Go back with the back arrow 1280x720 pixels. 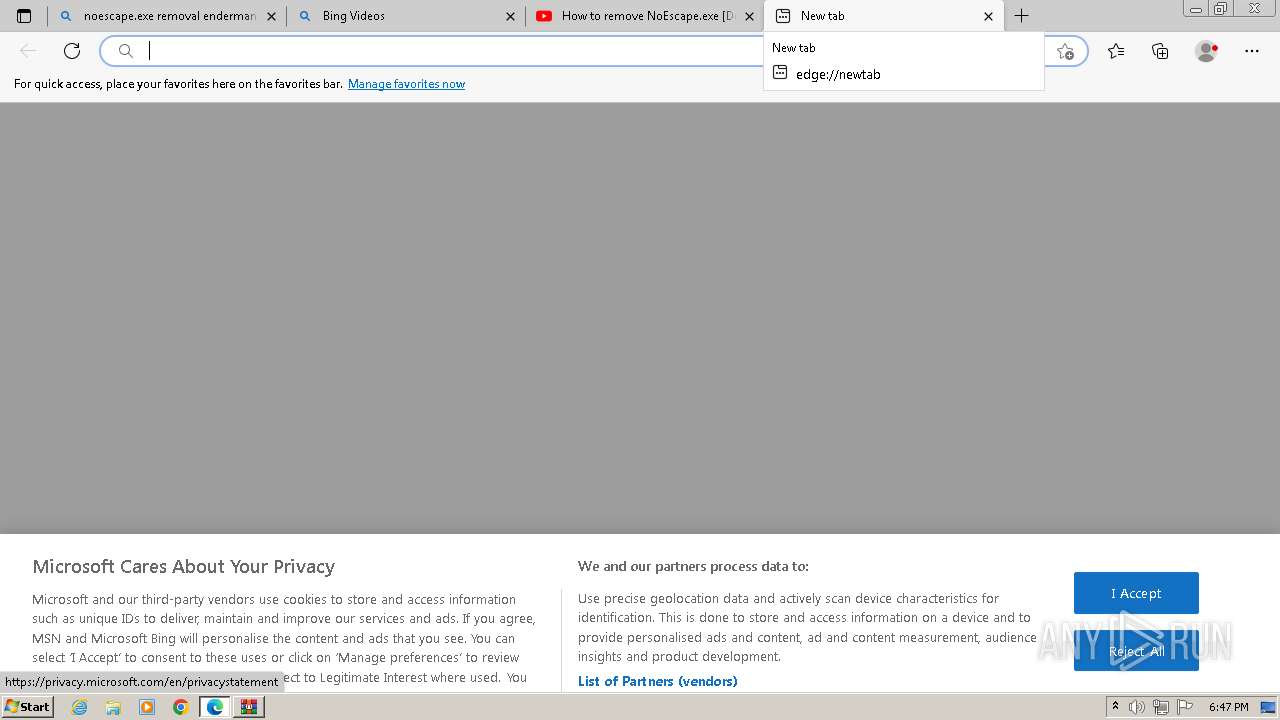28,51
